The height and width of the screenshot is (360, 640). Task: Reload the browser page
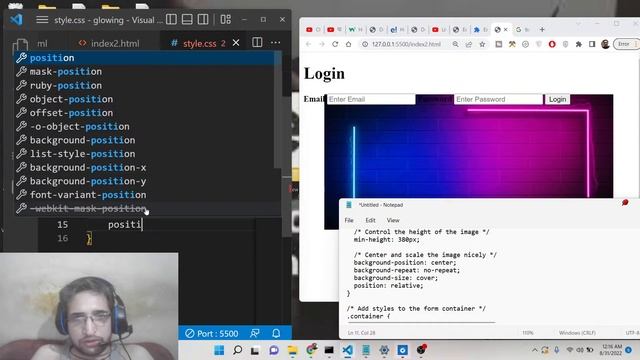[x=335, y=44]
